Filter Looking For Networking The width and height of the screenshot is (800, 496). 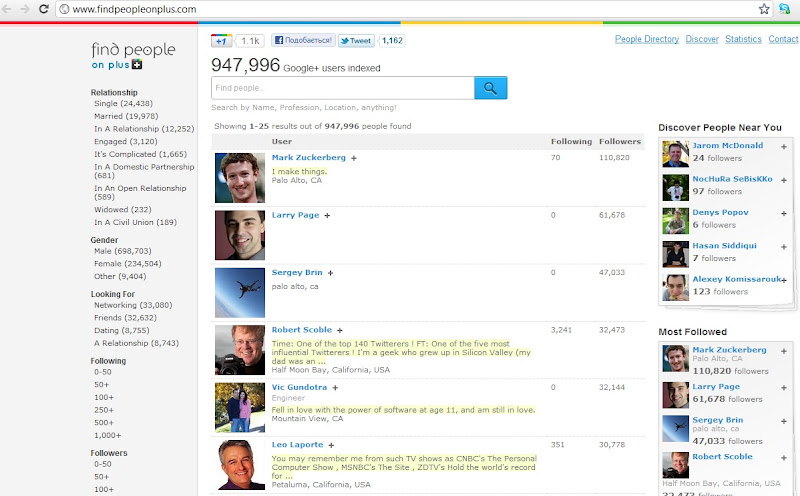[x=133, y=305]
